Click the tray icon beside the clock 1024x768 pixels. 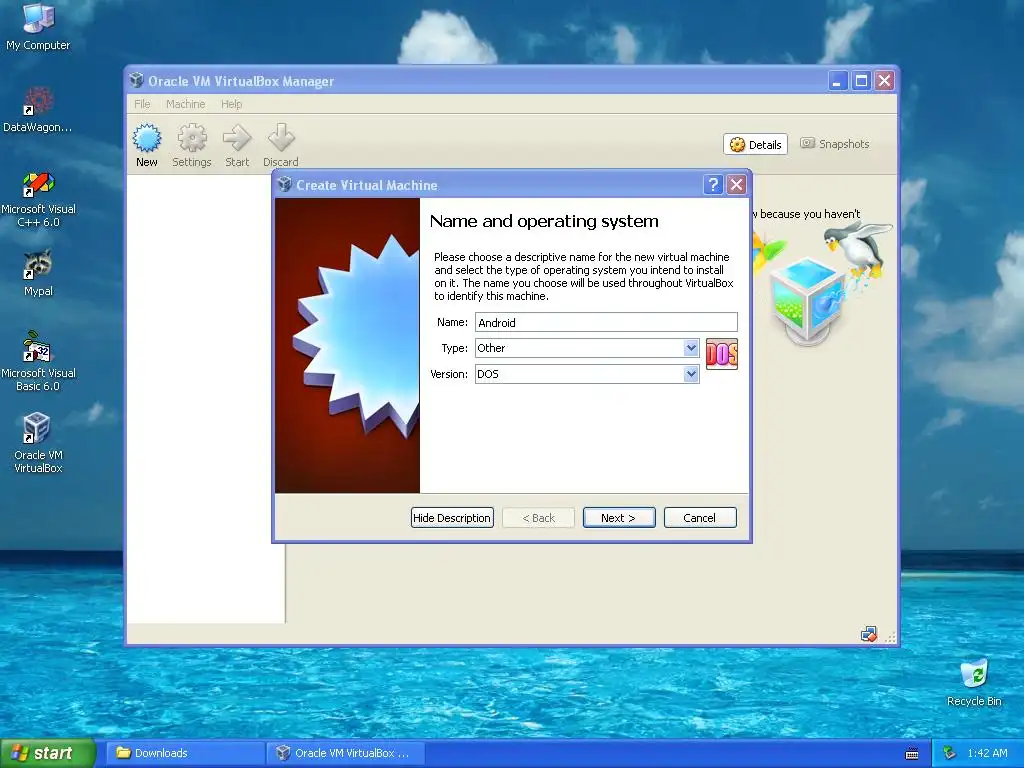pos(950,753)
